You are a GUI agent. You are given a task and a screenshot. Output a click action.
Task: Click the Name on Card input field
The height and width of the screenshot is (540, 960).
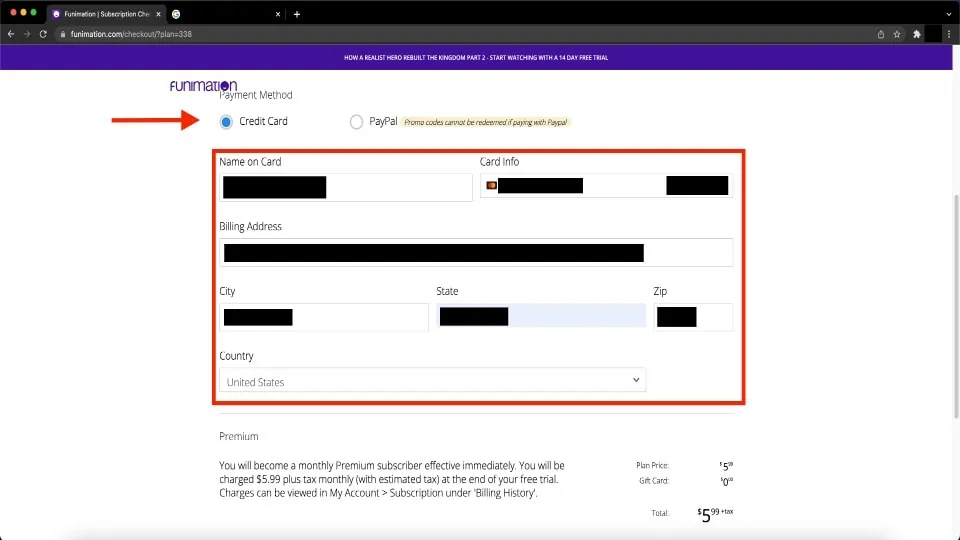346,187
